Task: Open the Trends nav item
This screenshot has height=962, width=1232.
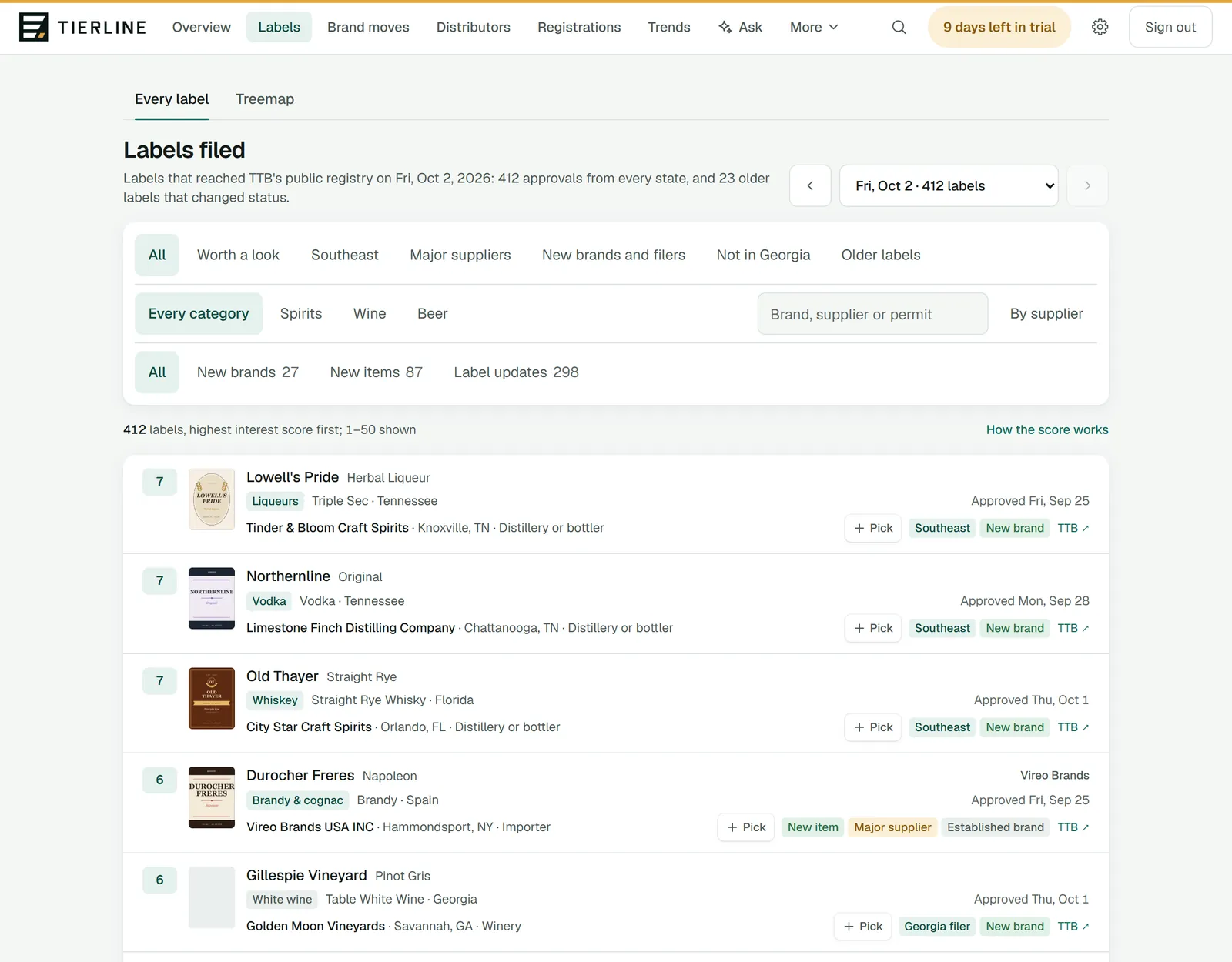Action: 669,27
